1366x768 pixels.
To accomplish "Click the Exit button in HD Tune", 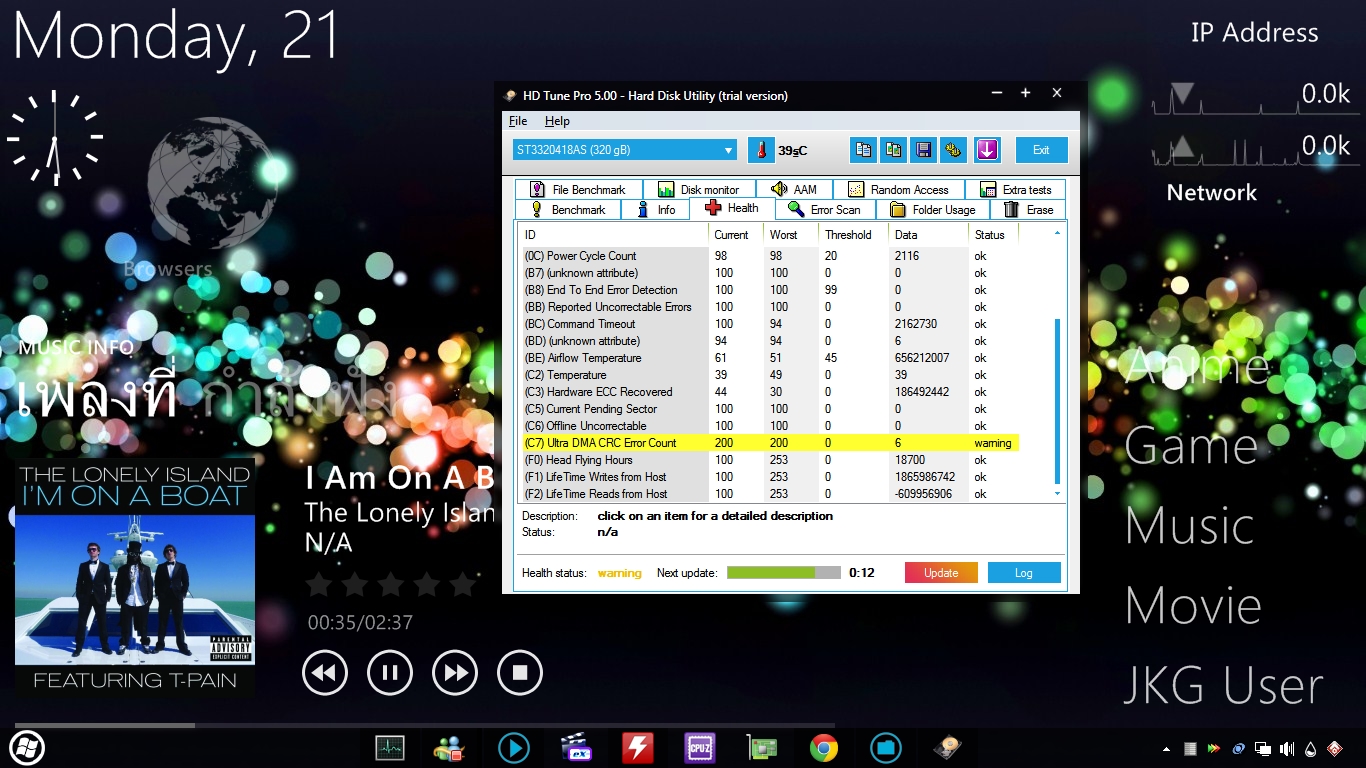I will tap(1042, 150).
